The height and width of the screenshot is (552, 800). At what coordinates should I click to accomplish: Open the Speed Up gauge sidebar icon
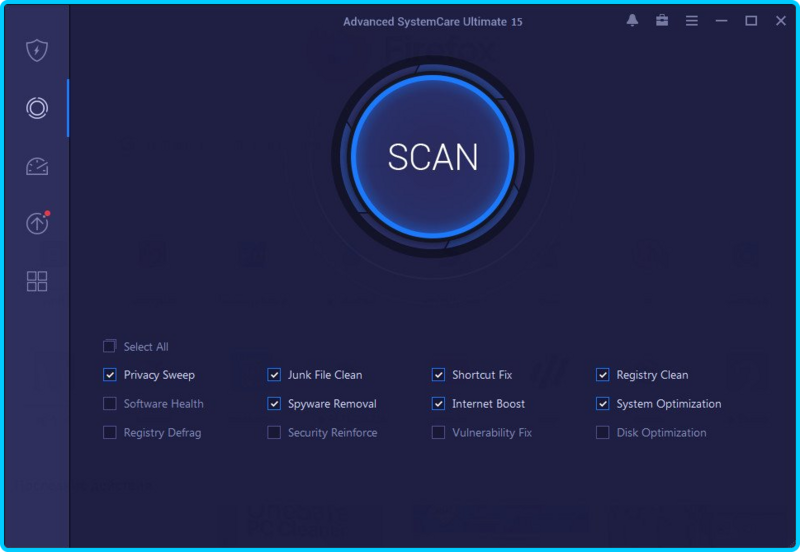click(37, 166)
